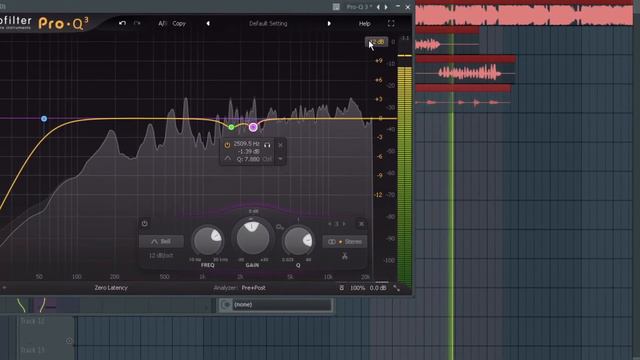Select the next band with the right arrow
This screenshot has width=640, height=360.
click(344, 224)
